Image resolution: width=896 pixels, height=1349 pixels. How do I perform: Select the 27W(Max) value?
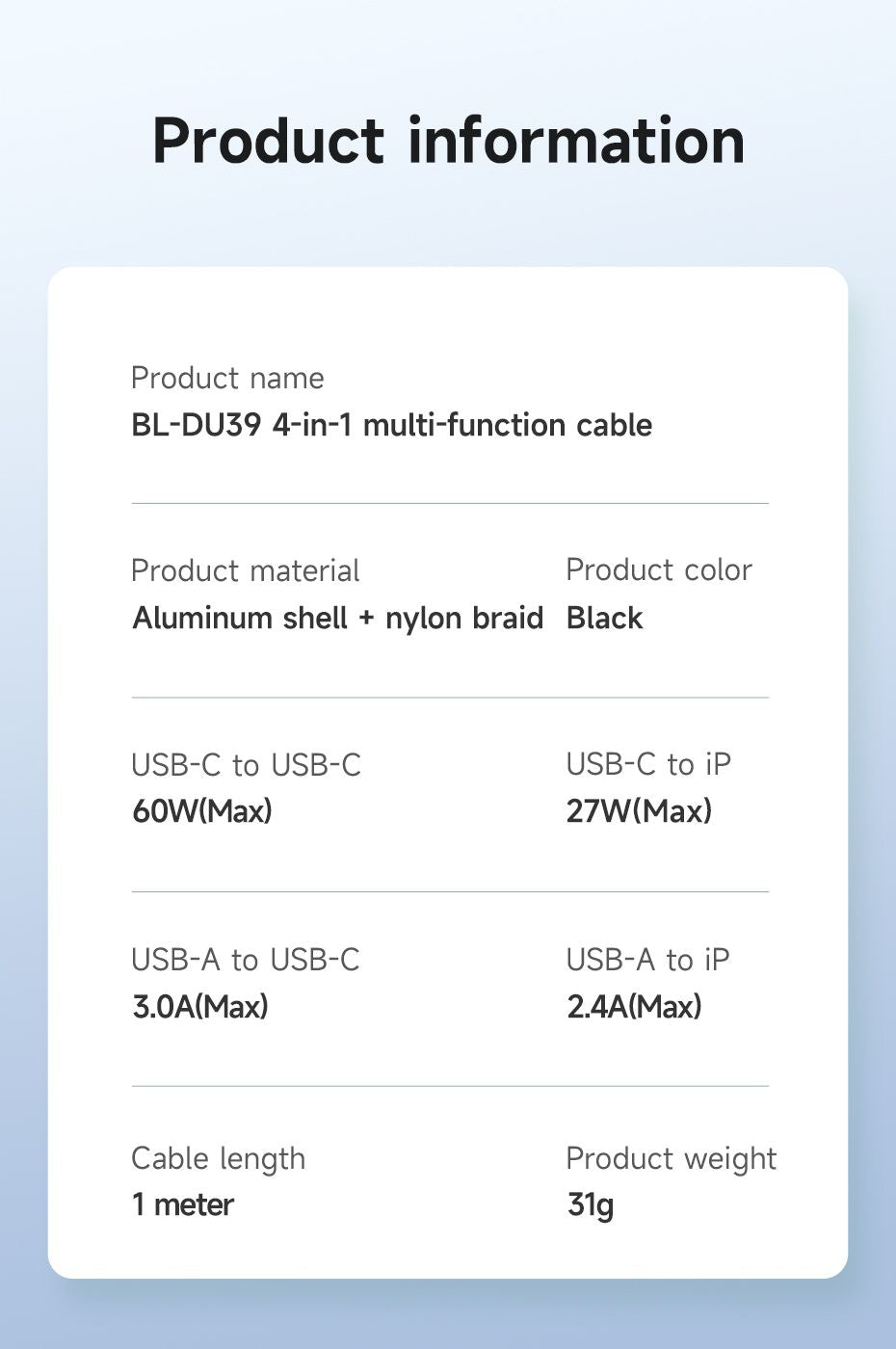pos(639,811)
